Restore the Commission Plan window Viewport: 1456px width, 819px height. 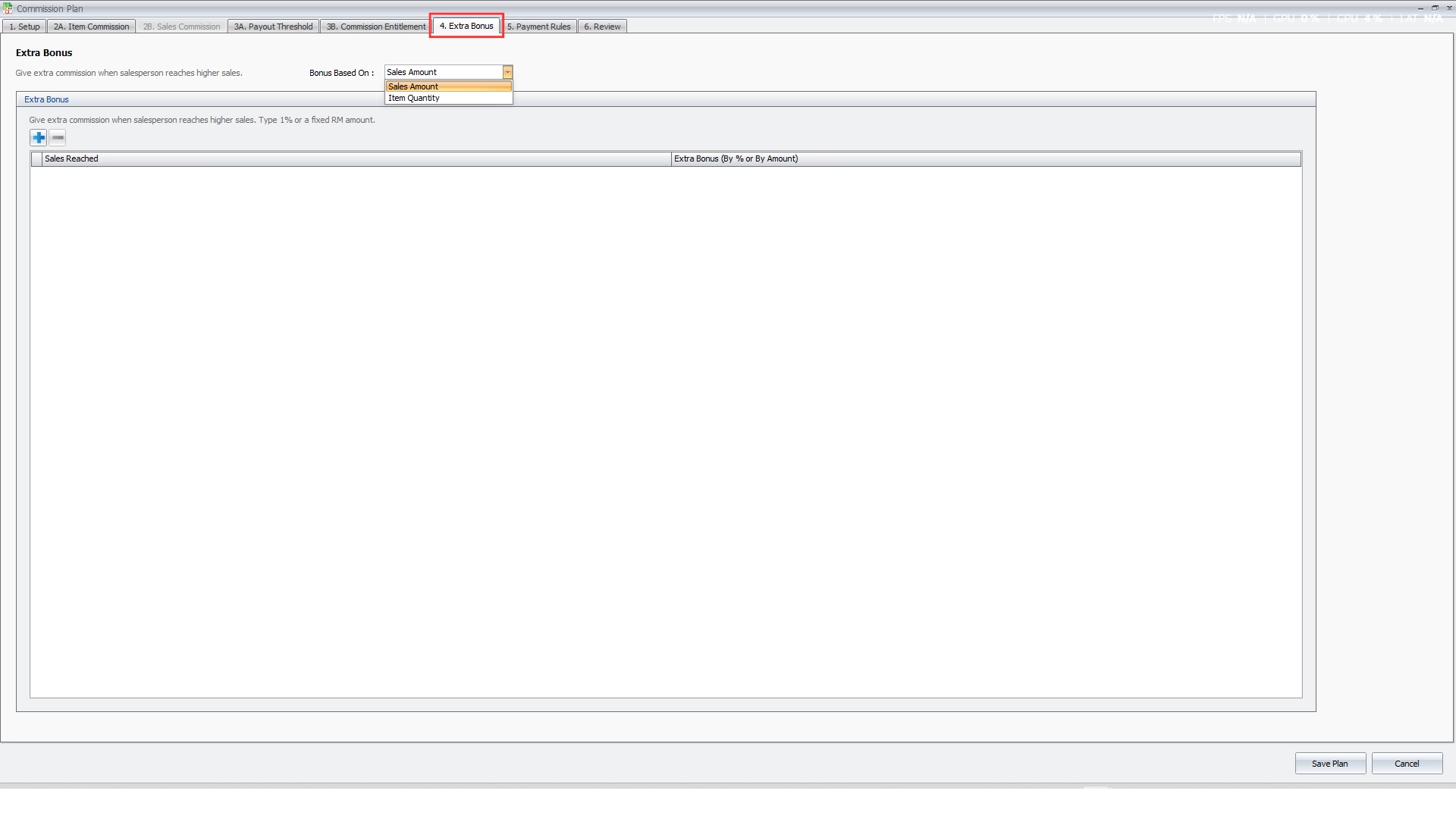(1435, 8)
